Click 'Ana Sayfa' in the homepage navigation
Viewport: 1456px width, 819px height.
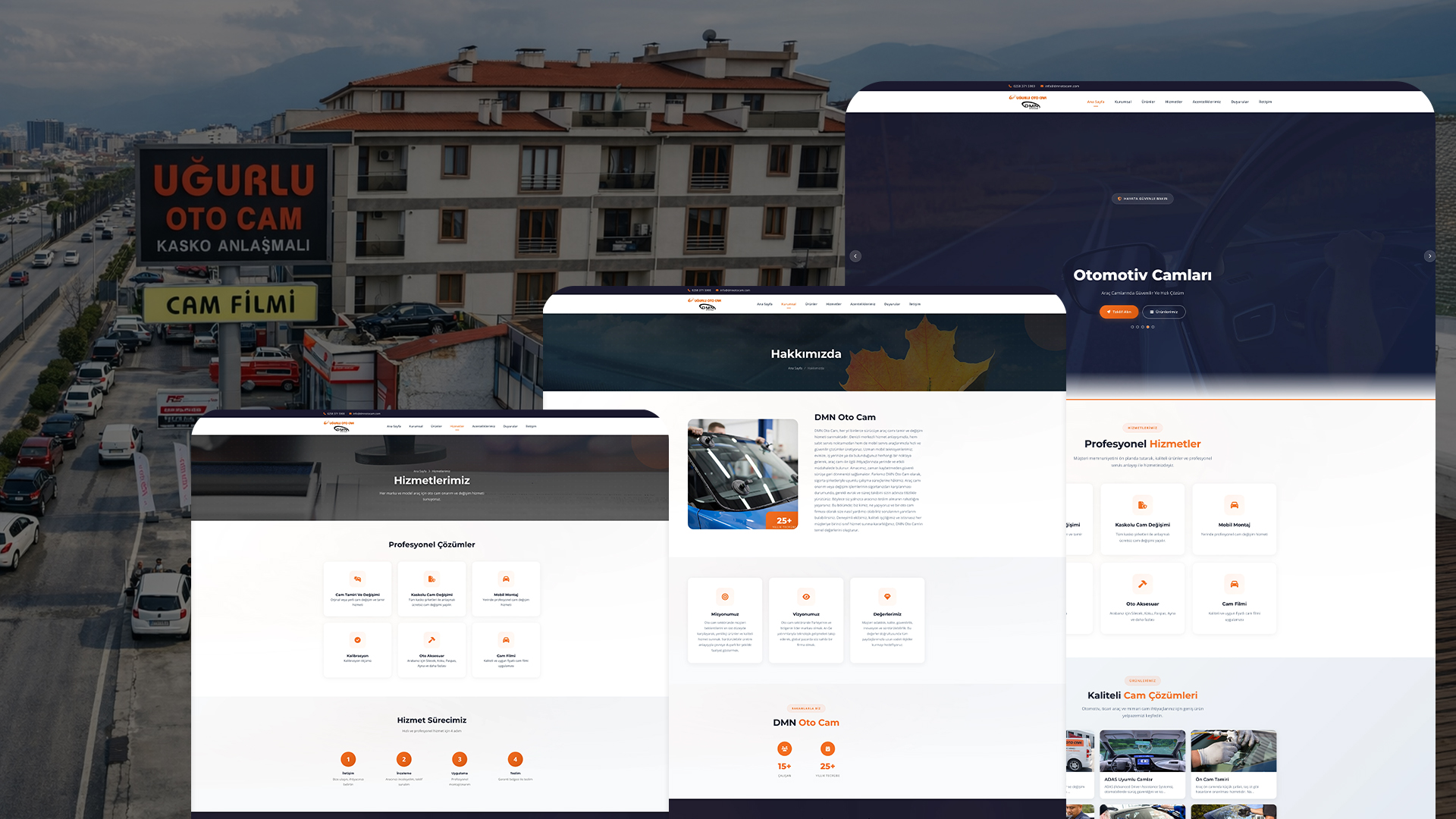[x=1095, y=102]
